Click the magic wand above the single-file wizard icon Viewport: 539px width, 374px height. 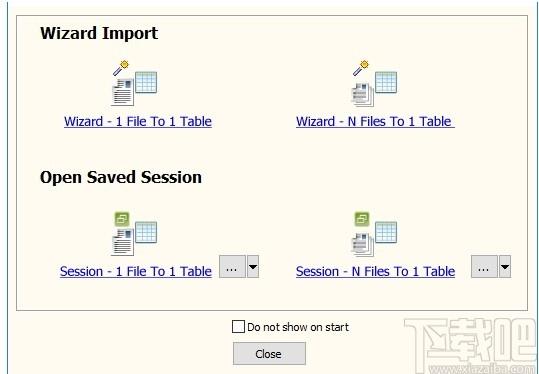pos(121,68)
